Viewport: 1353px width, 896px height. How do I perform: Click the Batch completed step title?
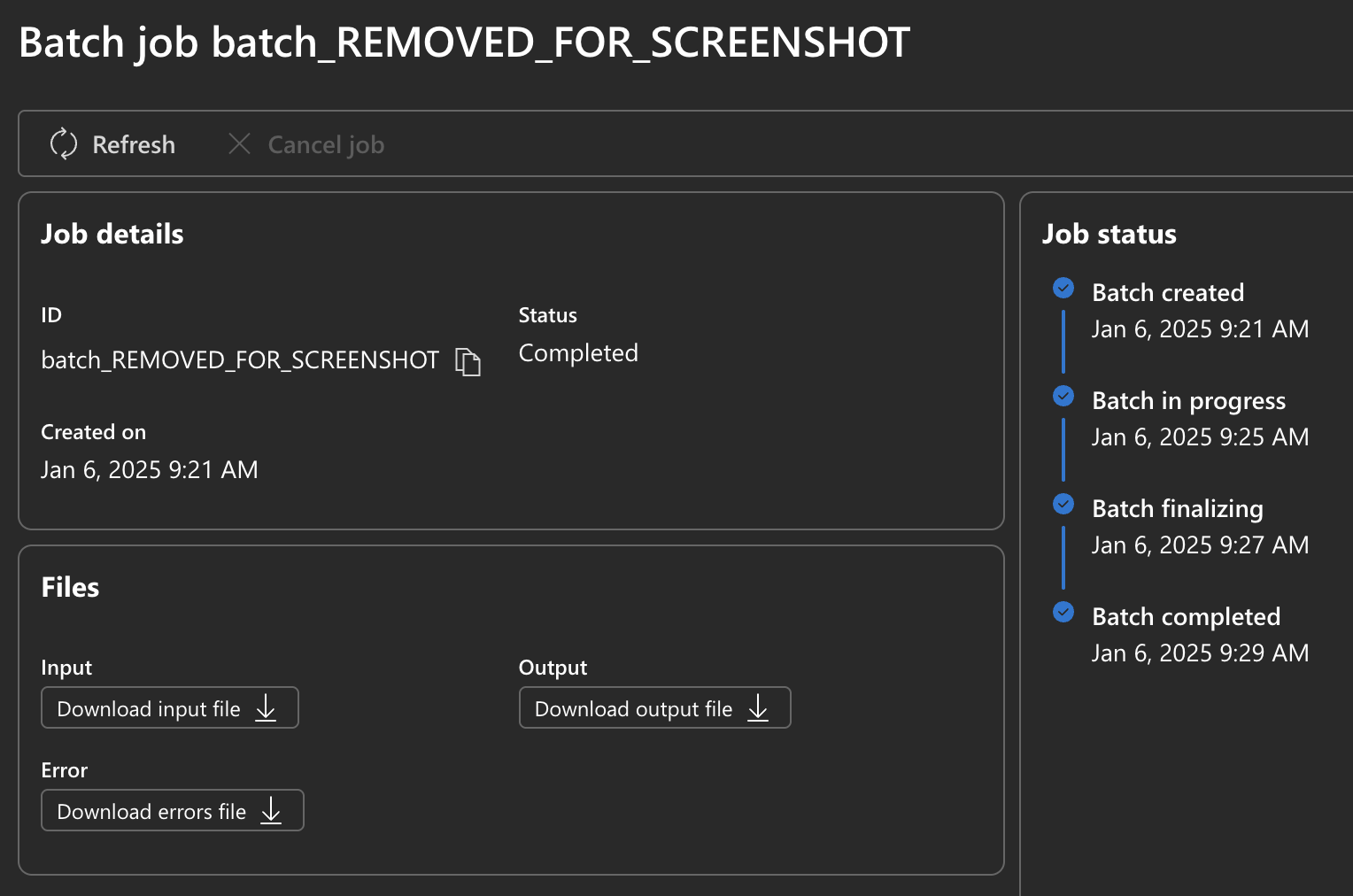1187,617
